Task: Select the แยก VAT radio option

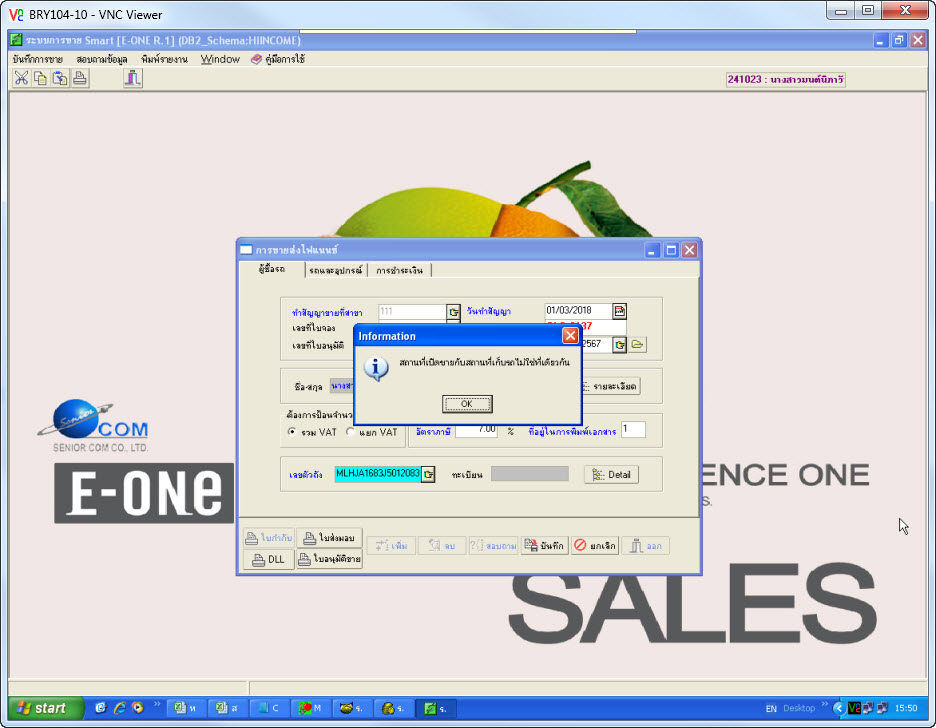Action: point(351,432)
